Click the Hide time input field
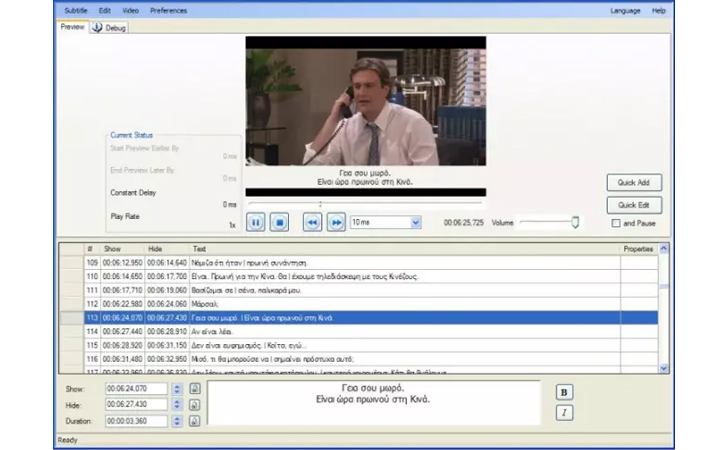The height and width of the screenshot is (450, 728). coord(136,404)
